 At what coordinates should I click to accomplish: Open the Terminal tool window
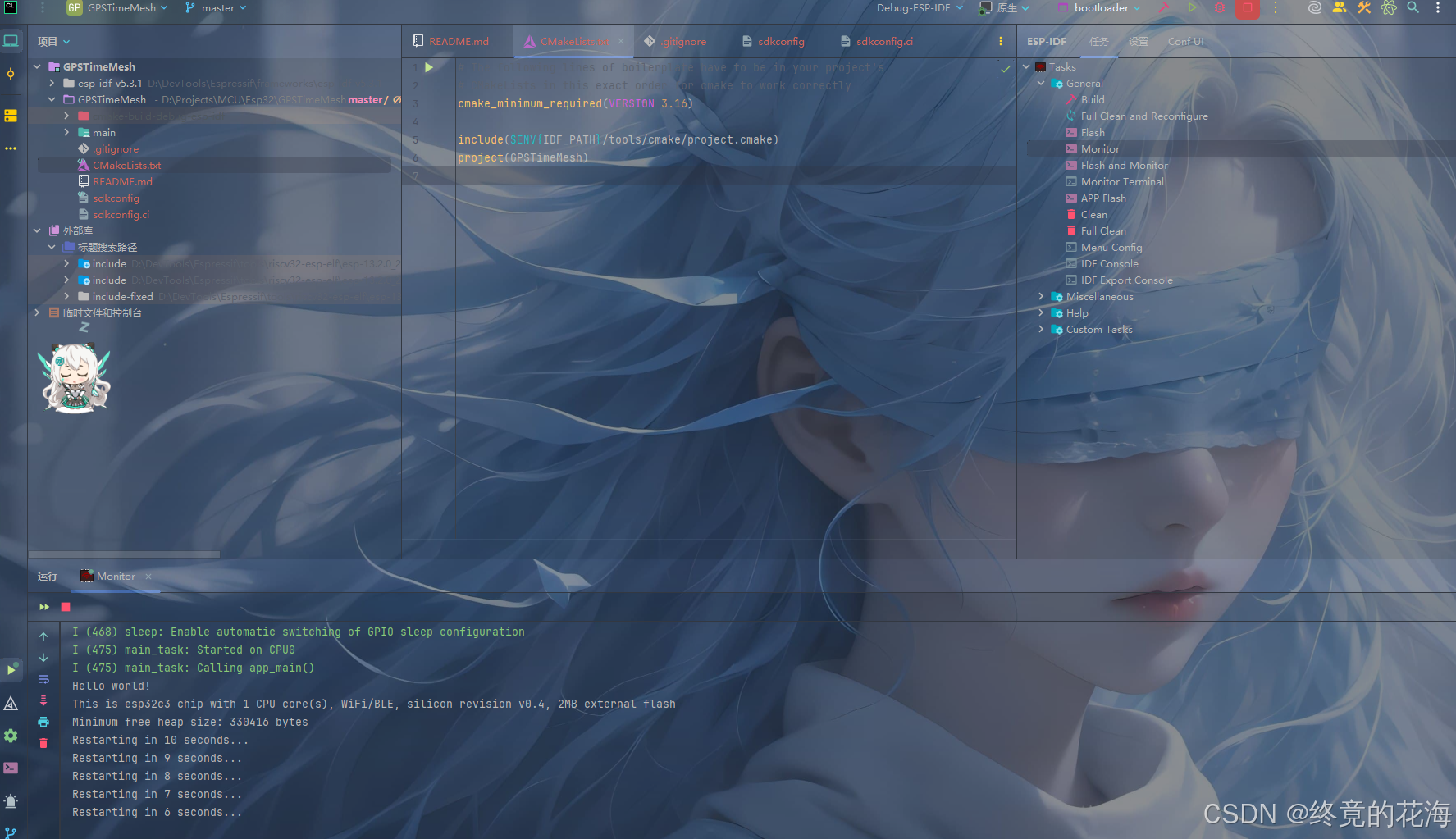11,768
